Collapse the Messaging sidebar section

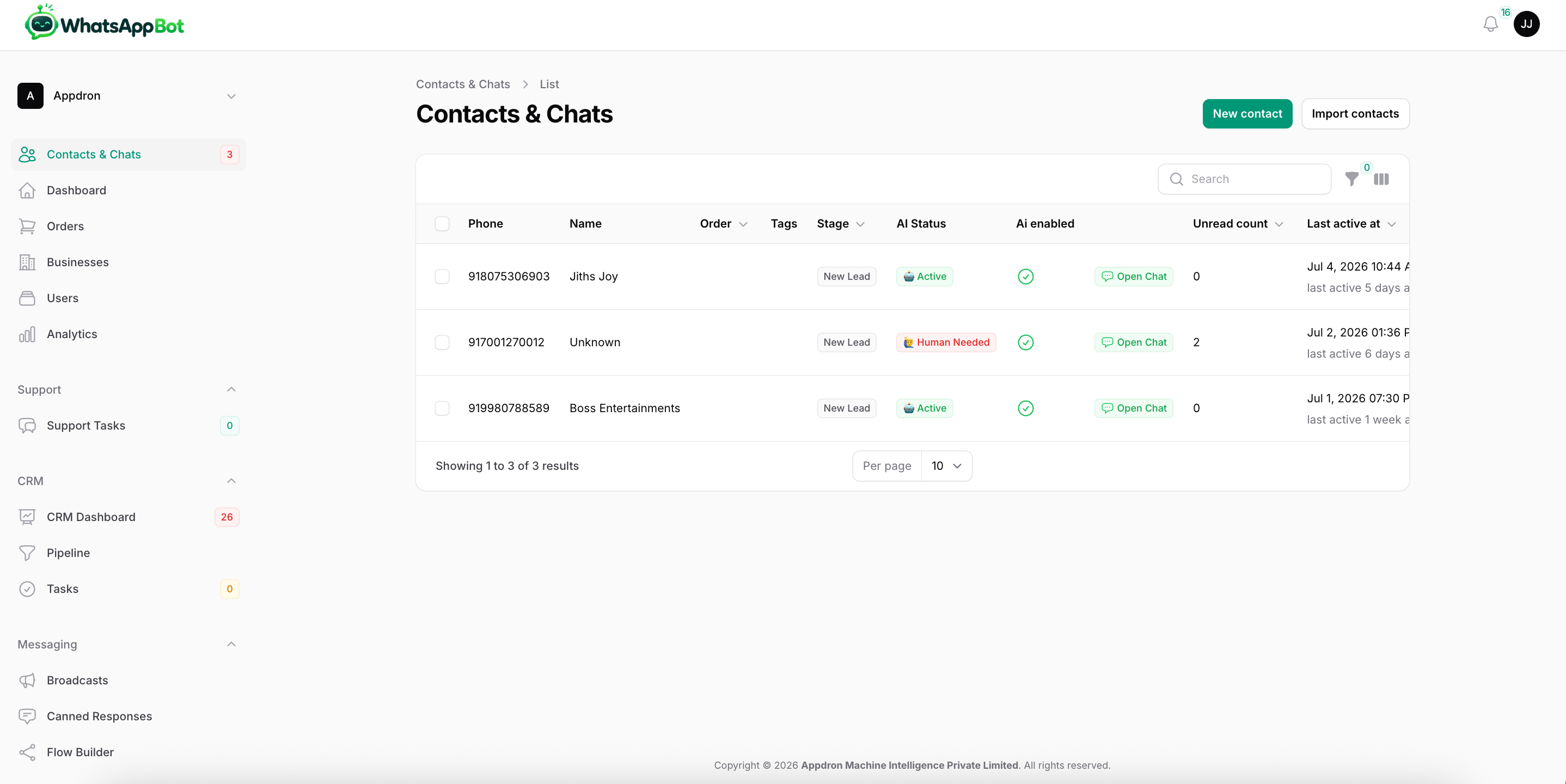[x=231, y=644]
